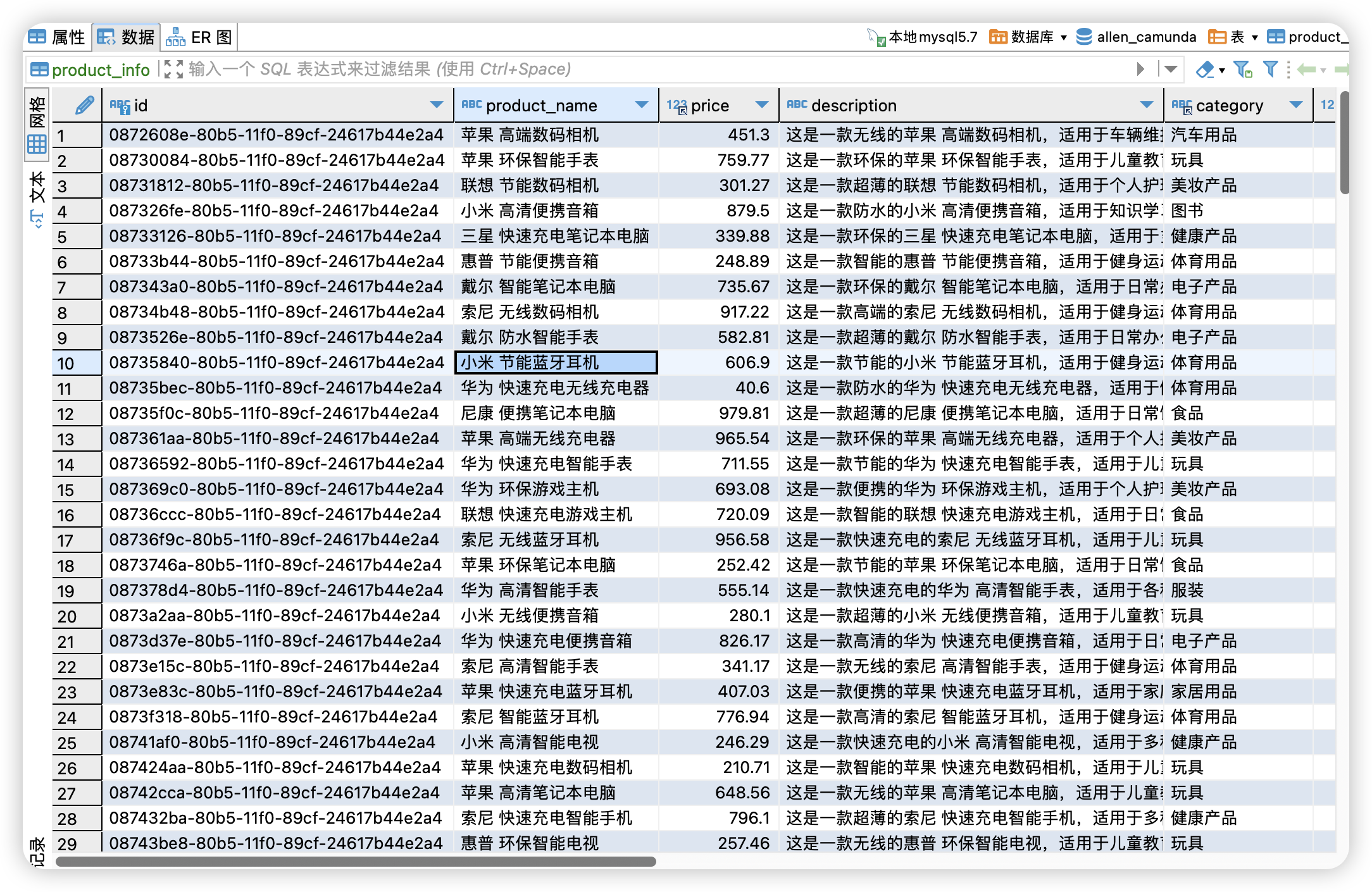Click the text mode icon below 文本
This screenshot has height=892, width=1372.
(37, 220)
